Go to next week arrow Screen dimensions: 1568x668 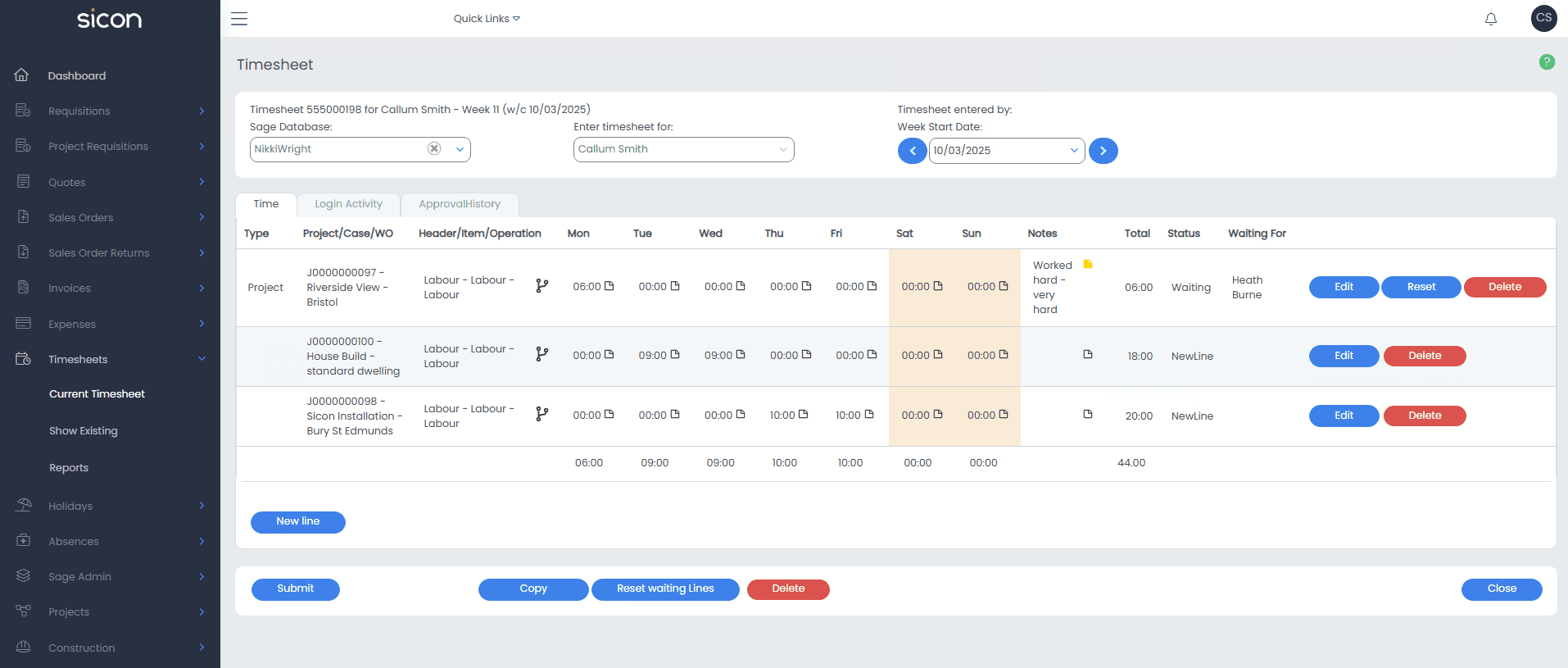[1103, 151]
